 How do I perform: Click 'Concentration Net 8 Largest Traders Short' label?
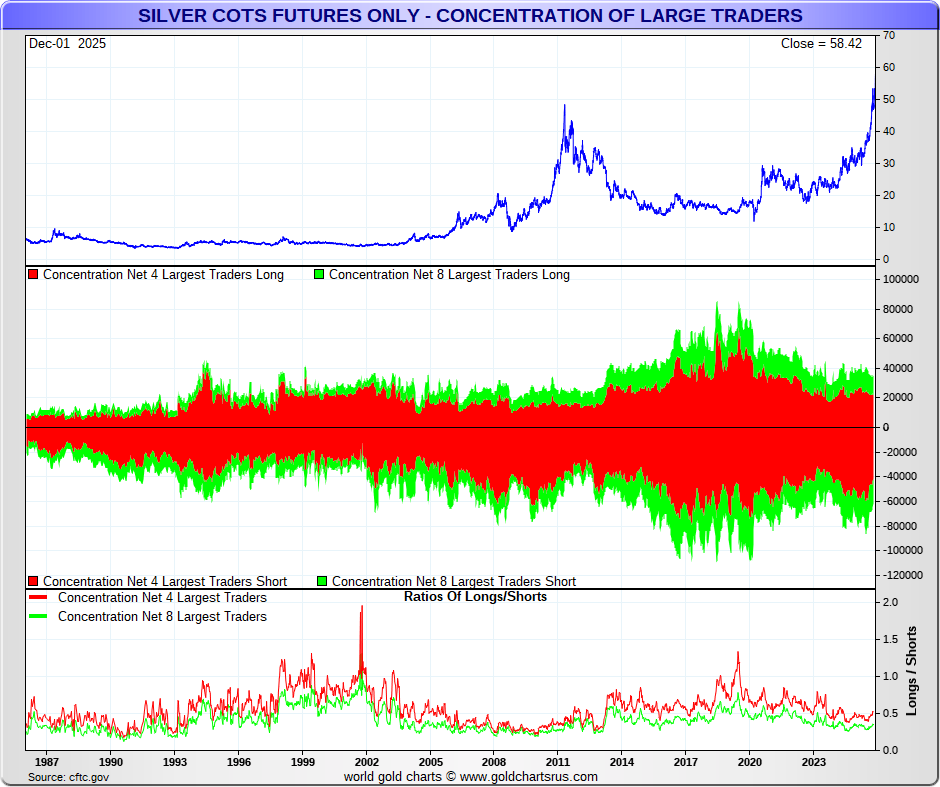(x=454, y=581)
